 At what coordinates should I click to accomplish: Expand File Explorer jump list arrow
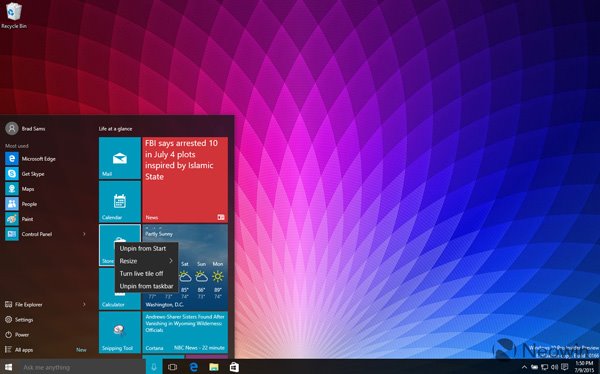click(x=84, y=304)
